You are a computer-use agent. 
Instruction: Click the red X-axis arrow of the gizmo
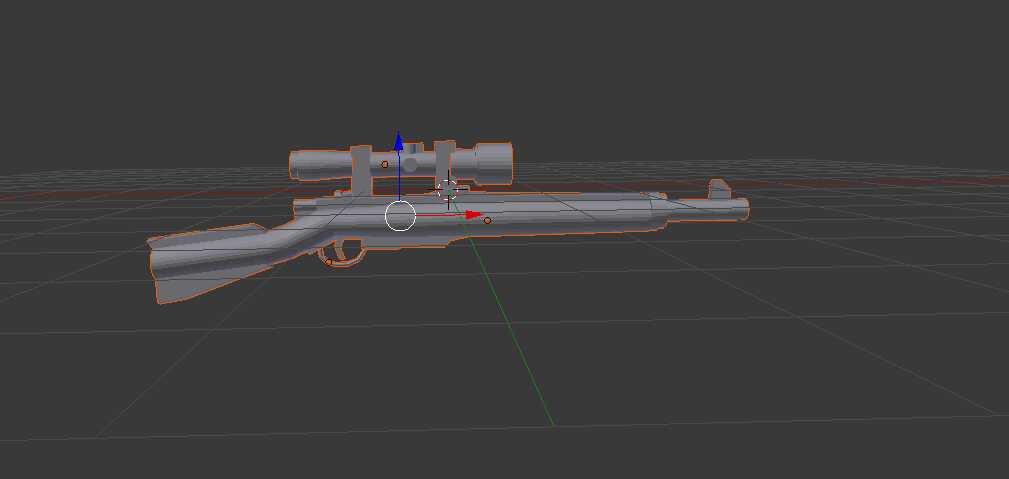471,214
